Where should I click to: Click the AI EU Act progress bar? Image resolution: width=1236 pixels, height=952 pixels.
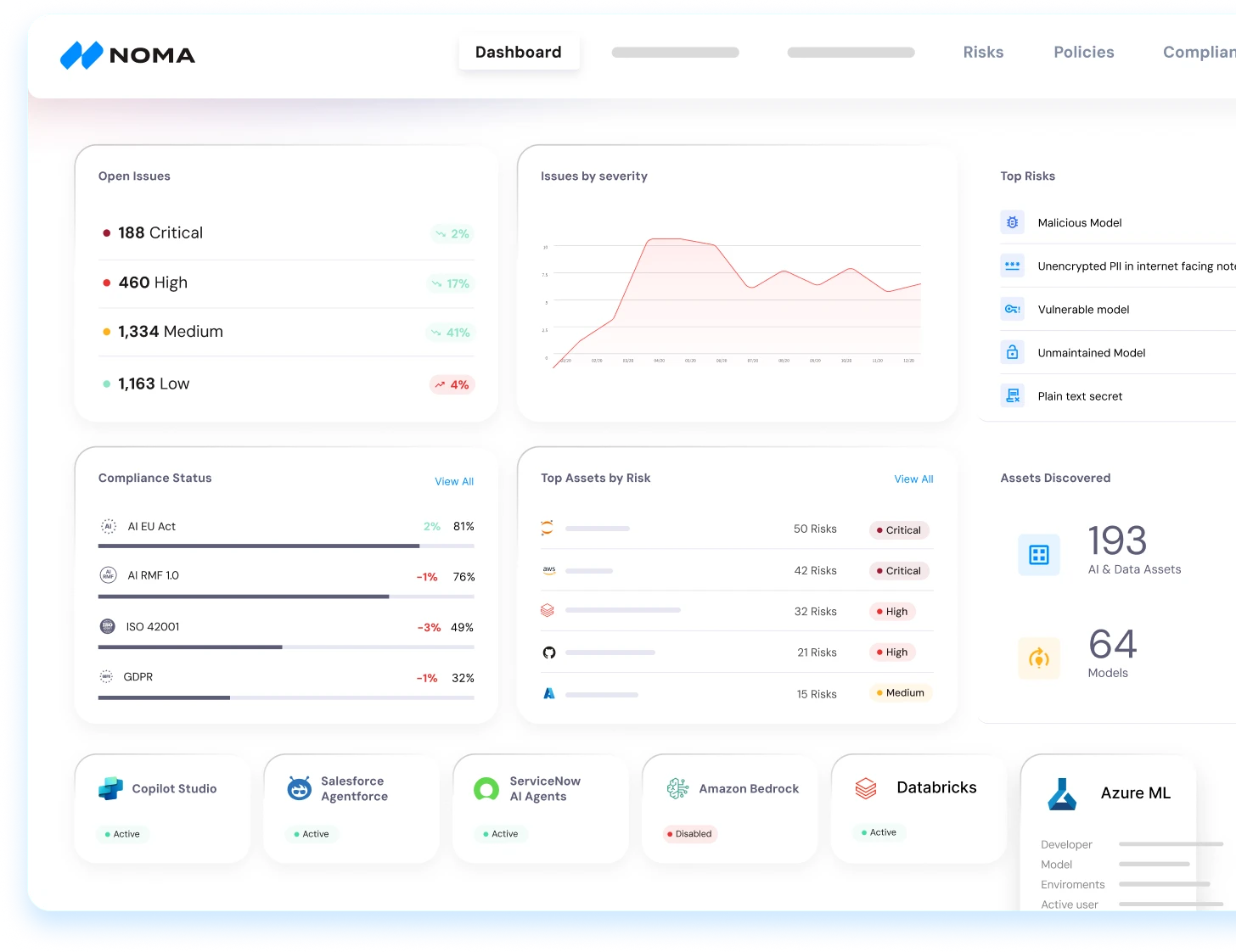[286, 546]
